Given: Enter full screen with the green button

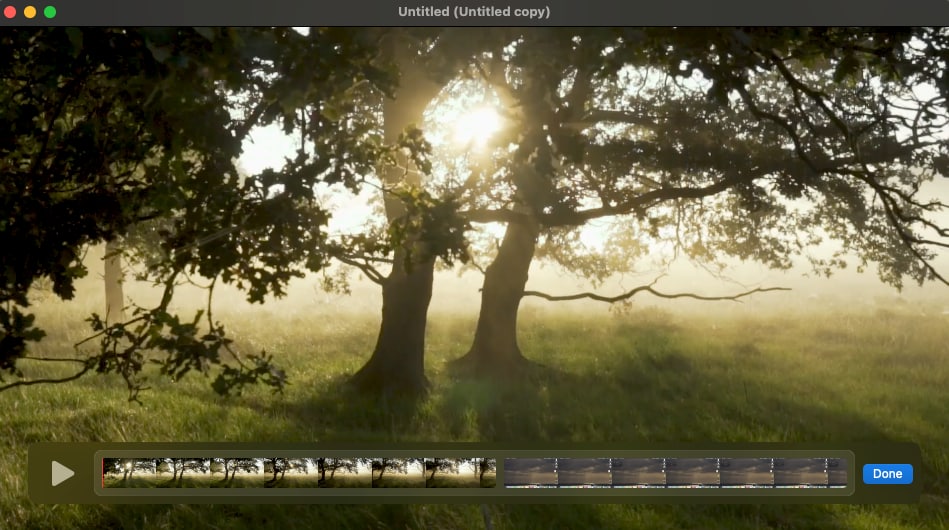Looking at the screenshot, I should click(50, 12).
